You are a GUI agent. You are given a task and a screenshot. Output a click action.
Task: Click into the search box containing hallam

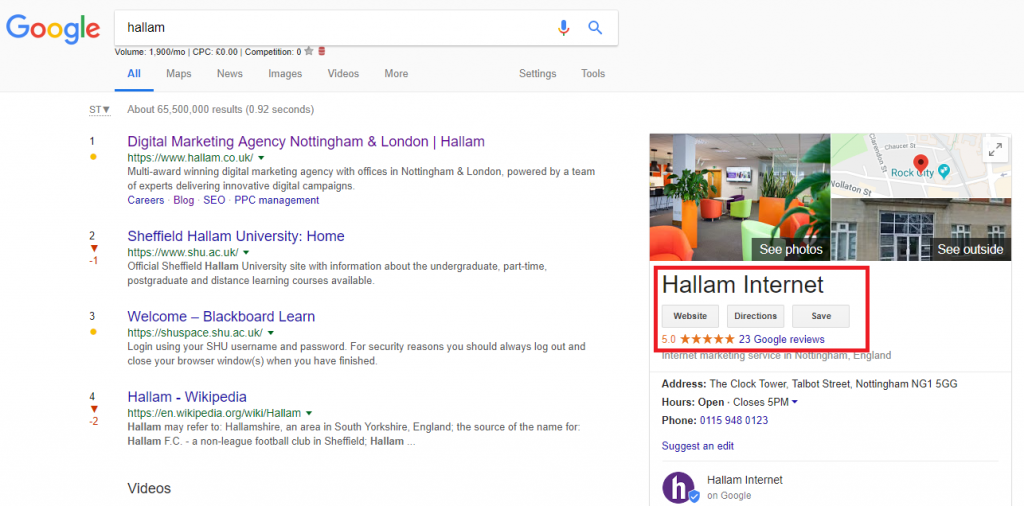pyautogui.click(x=330, y=28)
